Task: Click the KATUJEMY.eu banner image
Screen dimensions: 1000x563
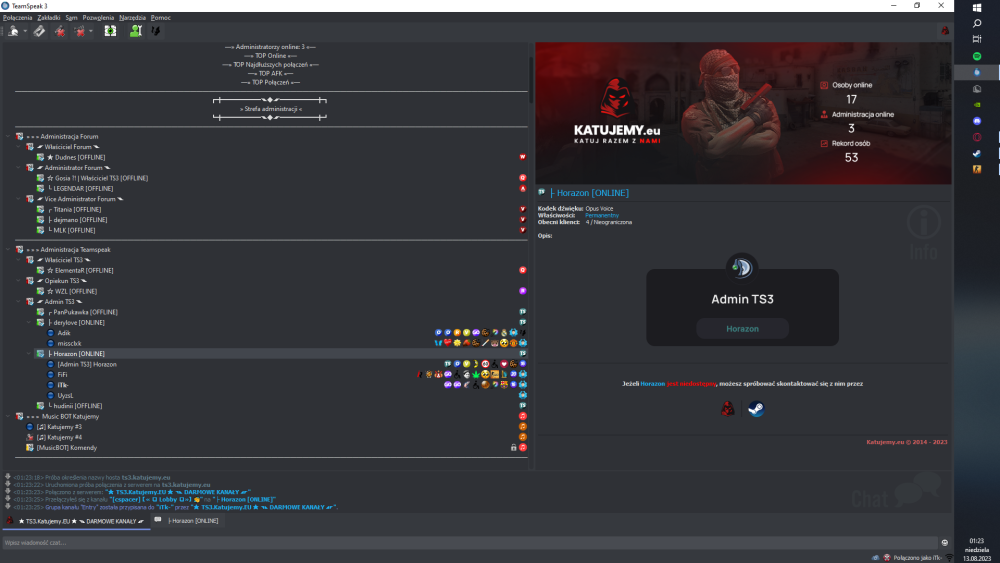Action: click(x=743, y=113)
